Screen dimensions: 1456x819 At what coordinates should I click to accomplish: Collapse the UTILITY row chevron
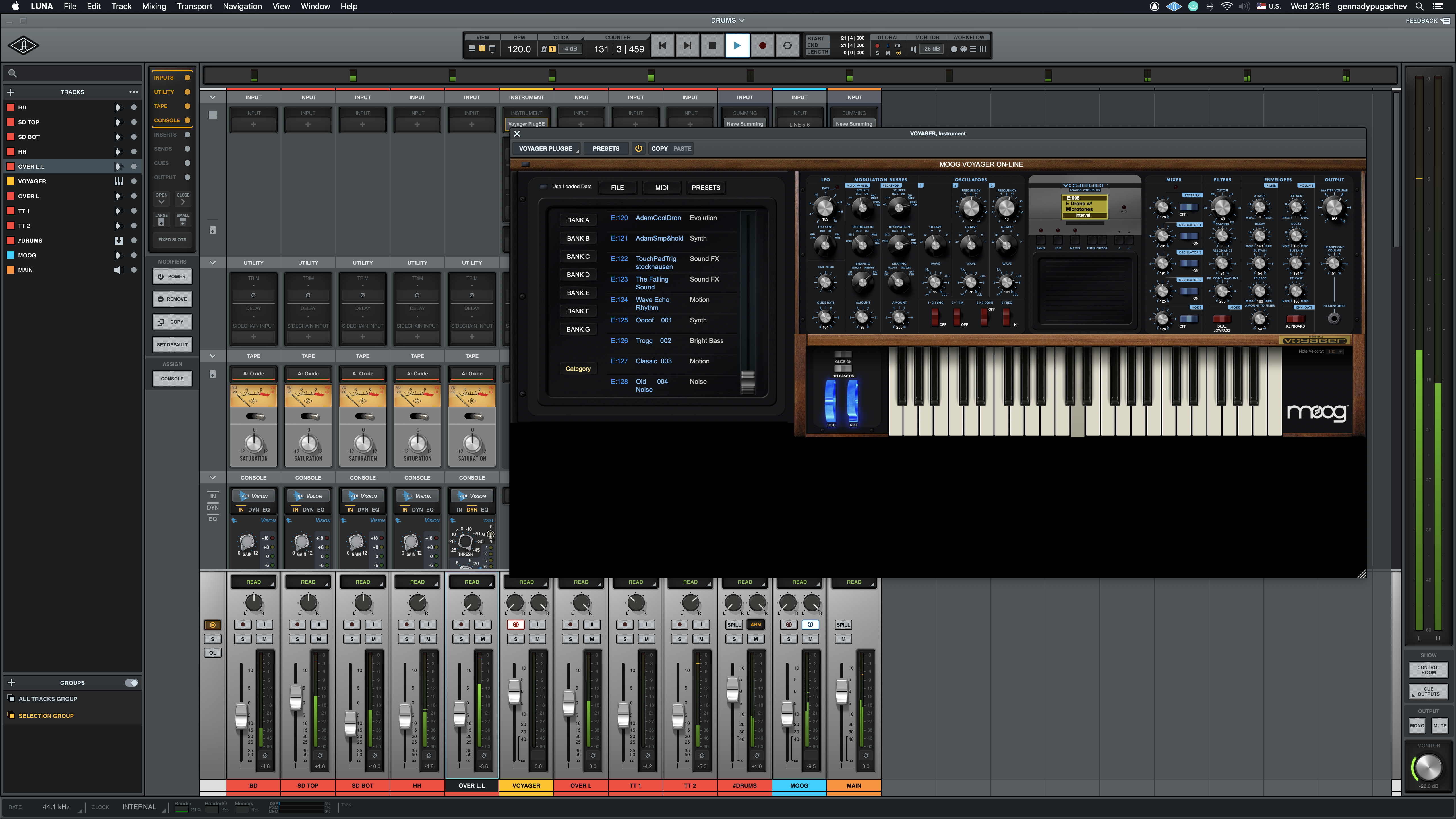pos(212,263)
